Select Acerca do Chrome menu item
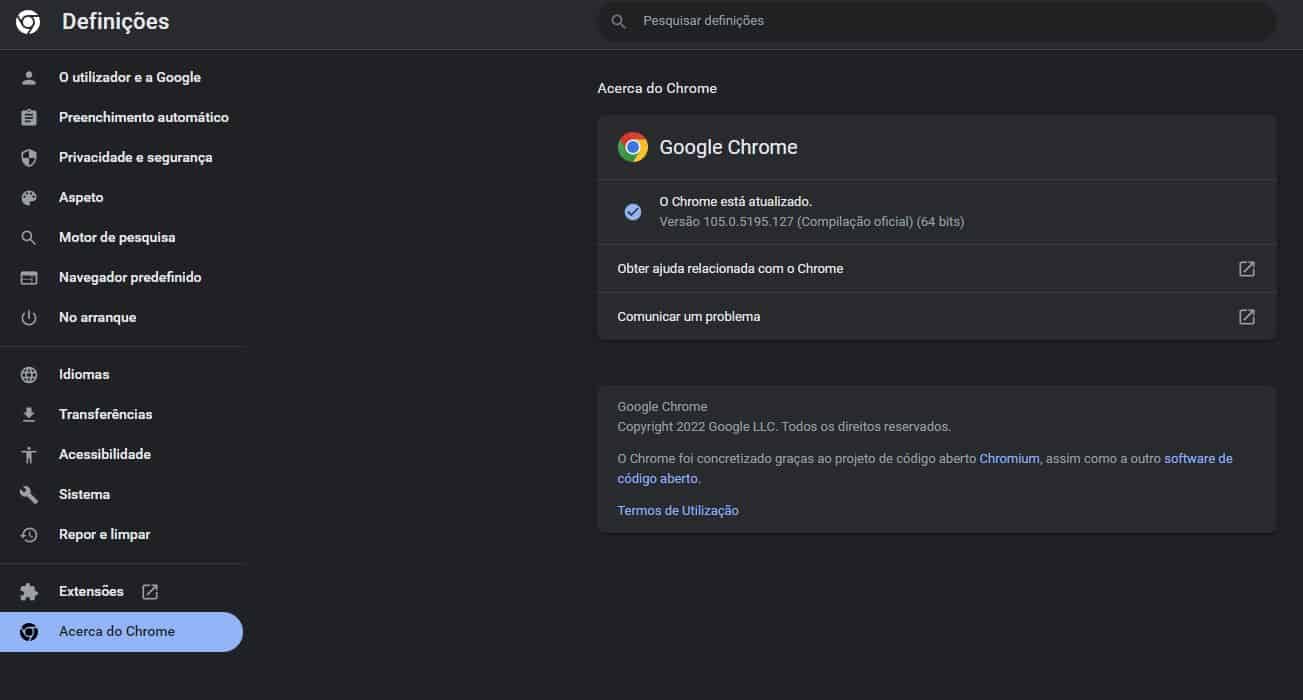1303x700 pixels. click(122, 631)
